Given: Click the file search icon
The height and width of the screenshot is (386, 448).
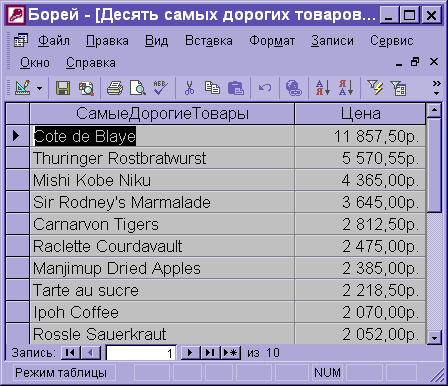Looking at the screenshot, I should point(86,88).
